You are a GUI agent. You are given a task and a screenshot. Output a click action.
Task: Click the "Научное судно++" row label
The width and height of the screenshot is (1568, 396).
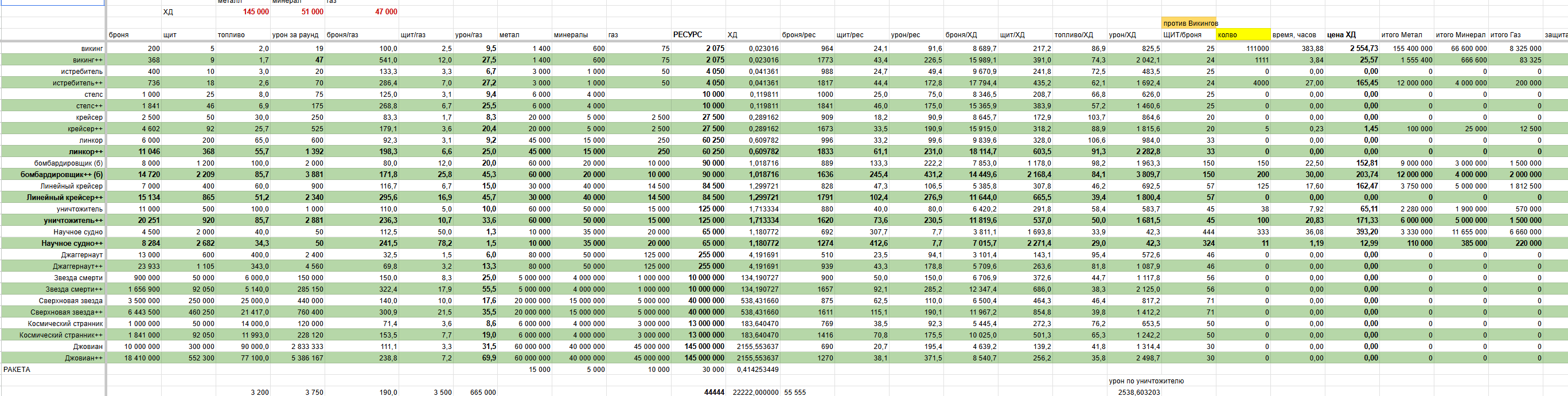53,244
